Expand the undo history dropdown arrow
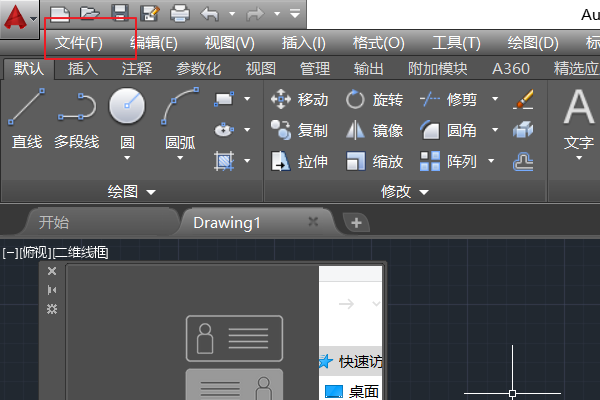The width and height of the screenshot is (600, 400). [232, 14]
